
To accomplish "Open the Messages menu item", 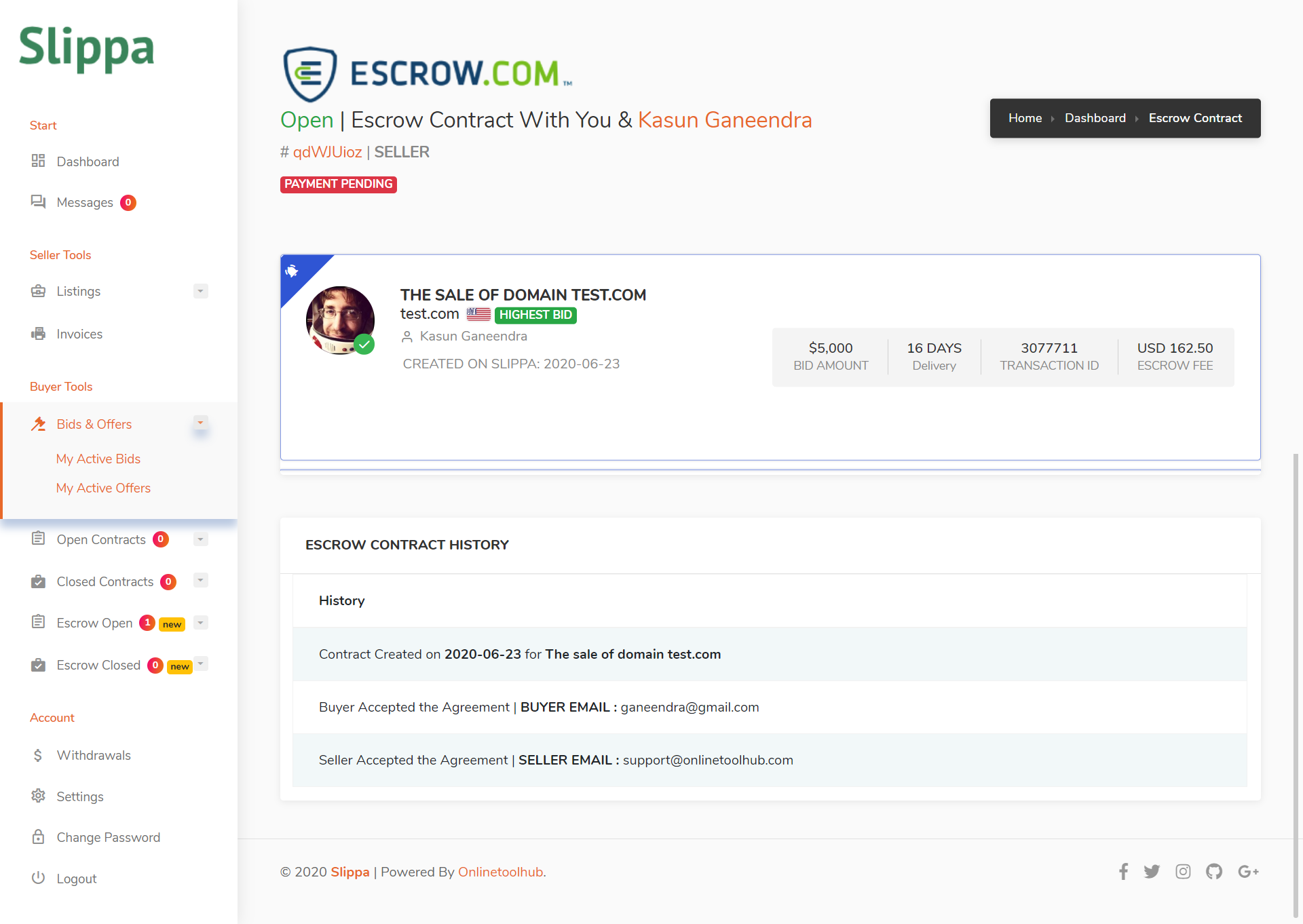I will point(85,202).
